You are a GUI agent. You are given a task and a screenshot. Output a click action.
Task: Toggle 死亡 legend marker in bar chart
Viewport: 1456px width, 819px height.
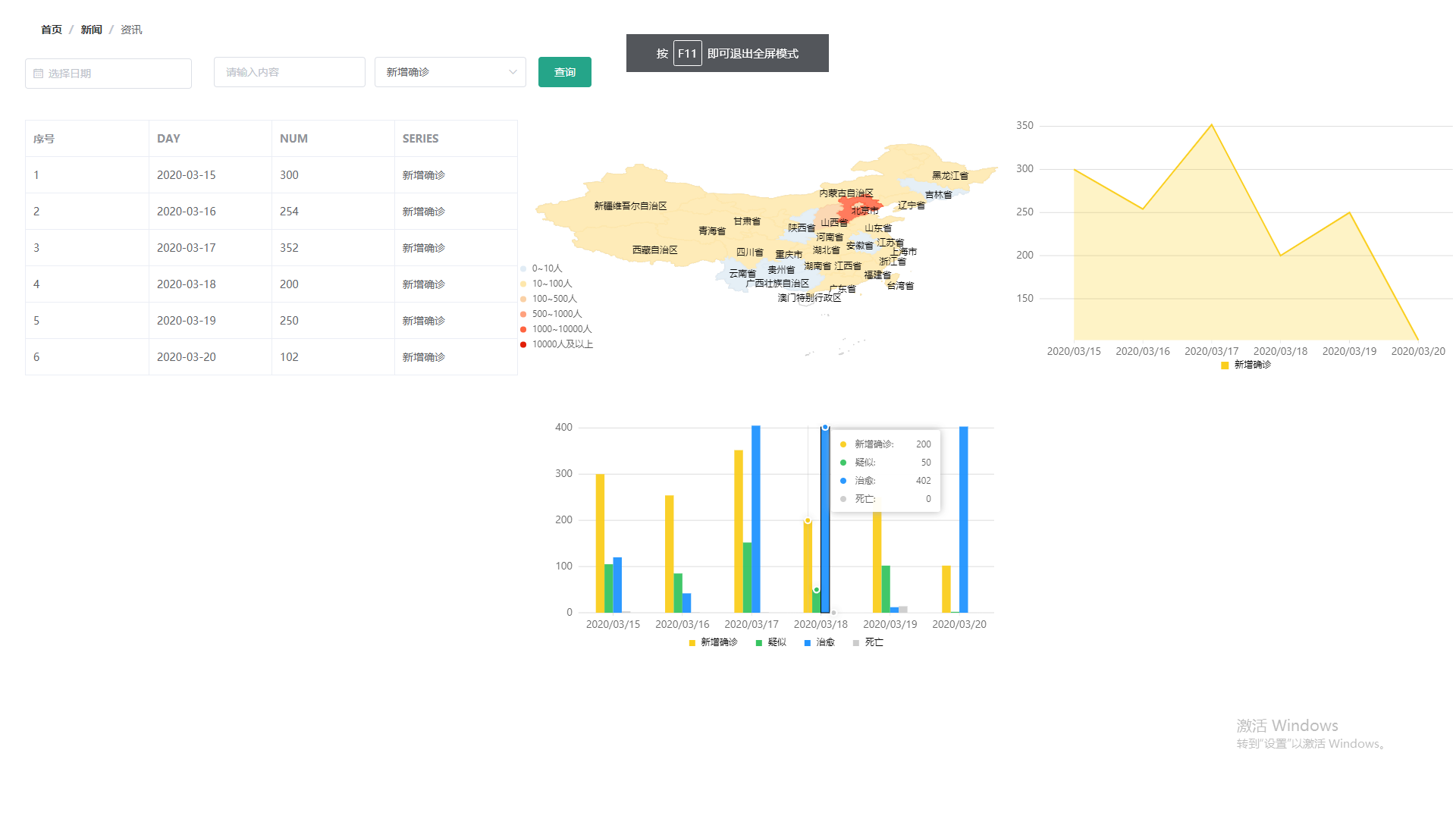click(x=856, y=642)
